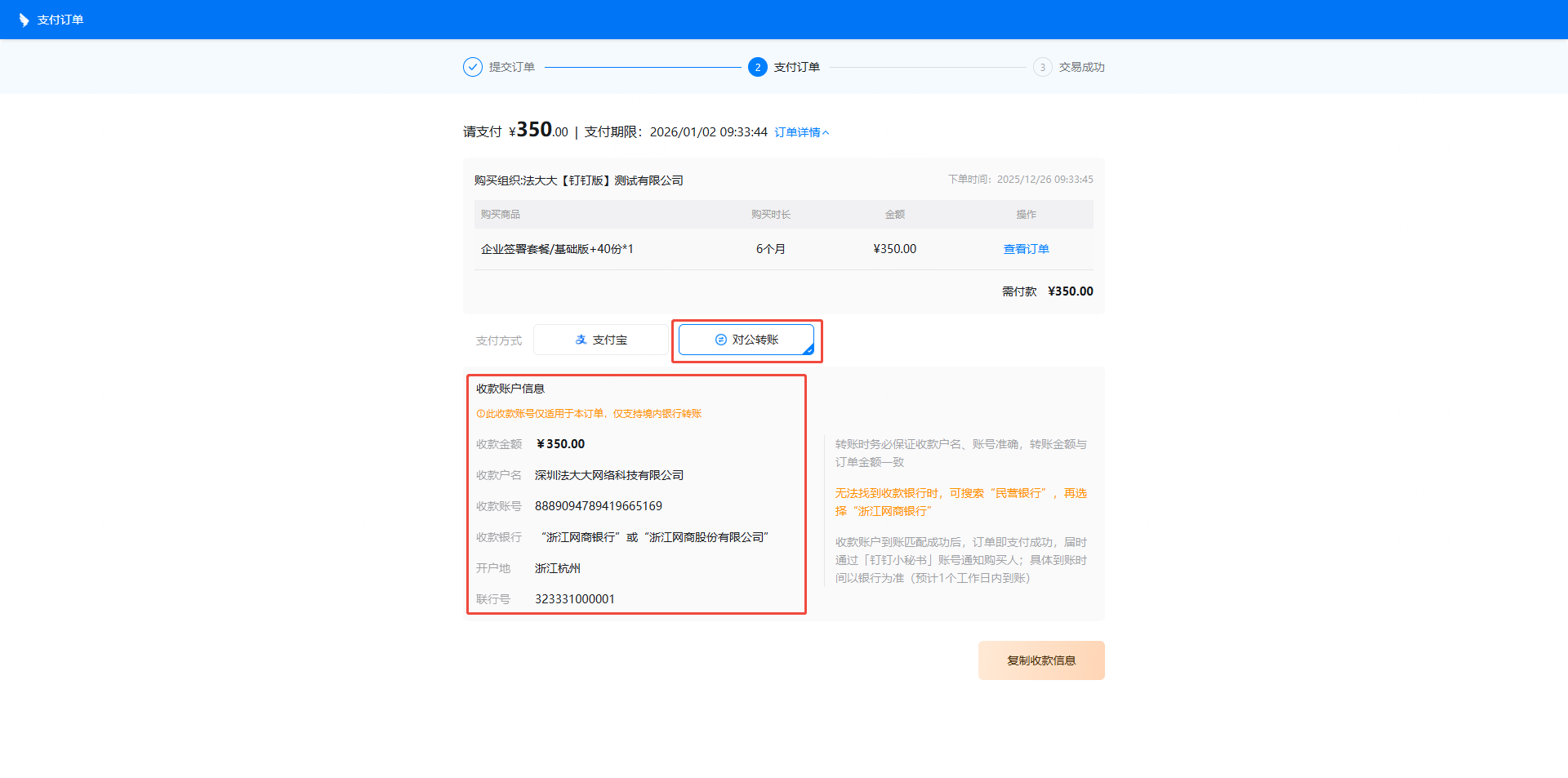Click the account number 8889094789419665169
The width and height of the screenshot is (1568, 778).
pos(599,506)
